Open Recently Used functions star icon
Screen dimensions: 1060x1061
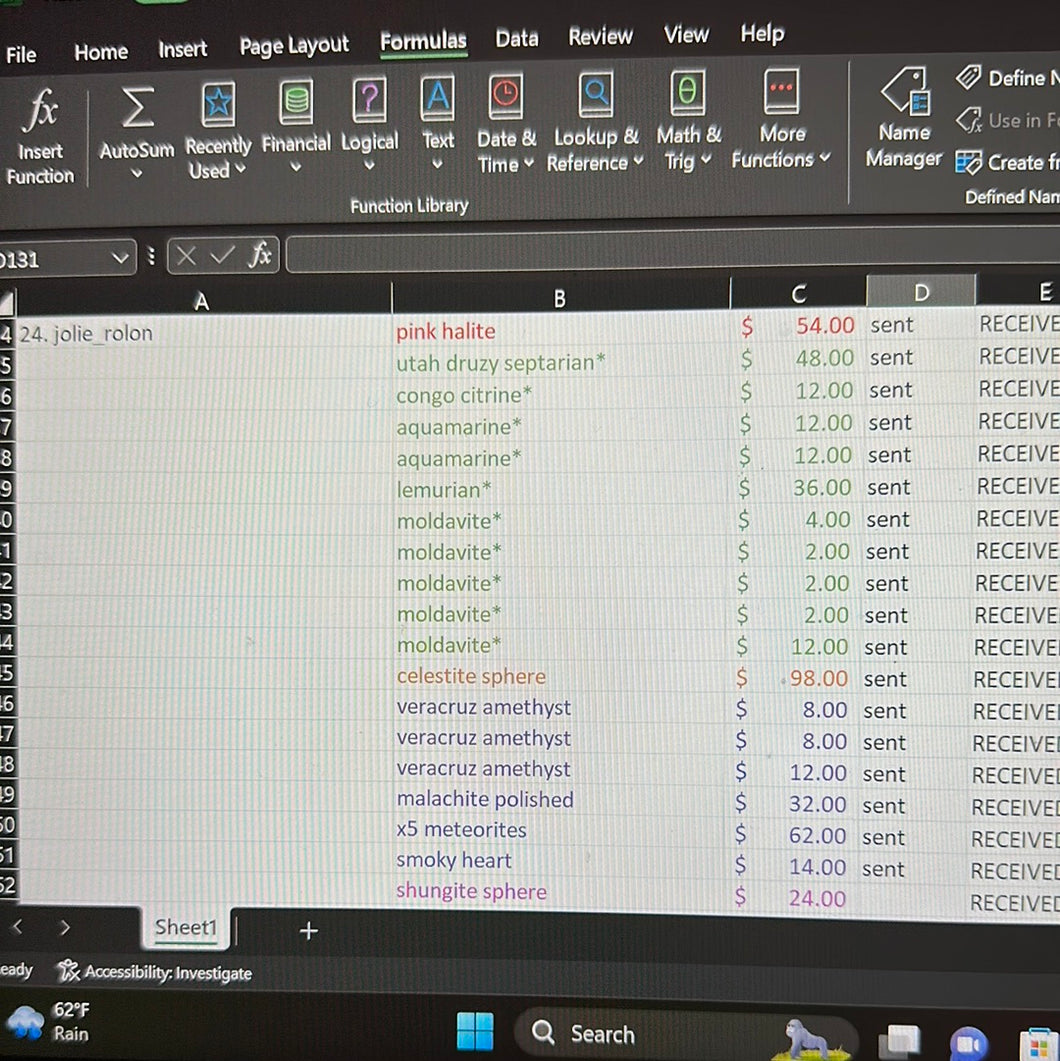(218, 105)
